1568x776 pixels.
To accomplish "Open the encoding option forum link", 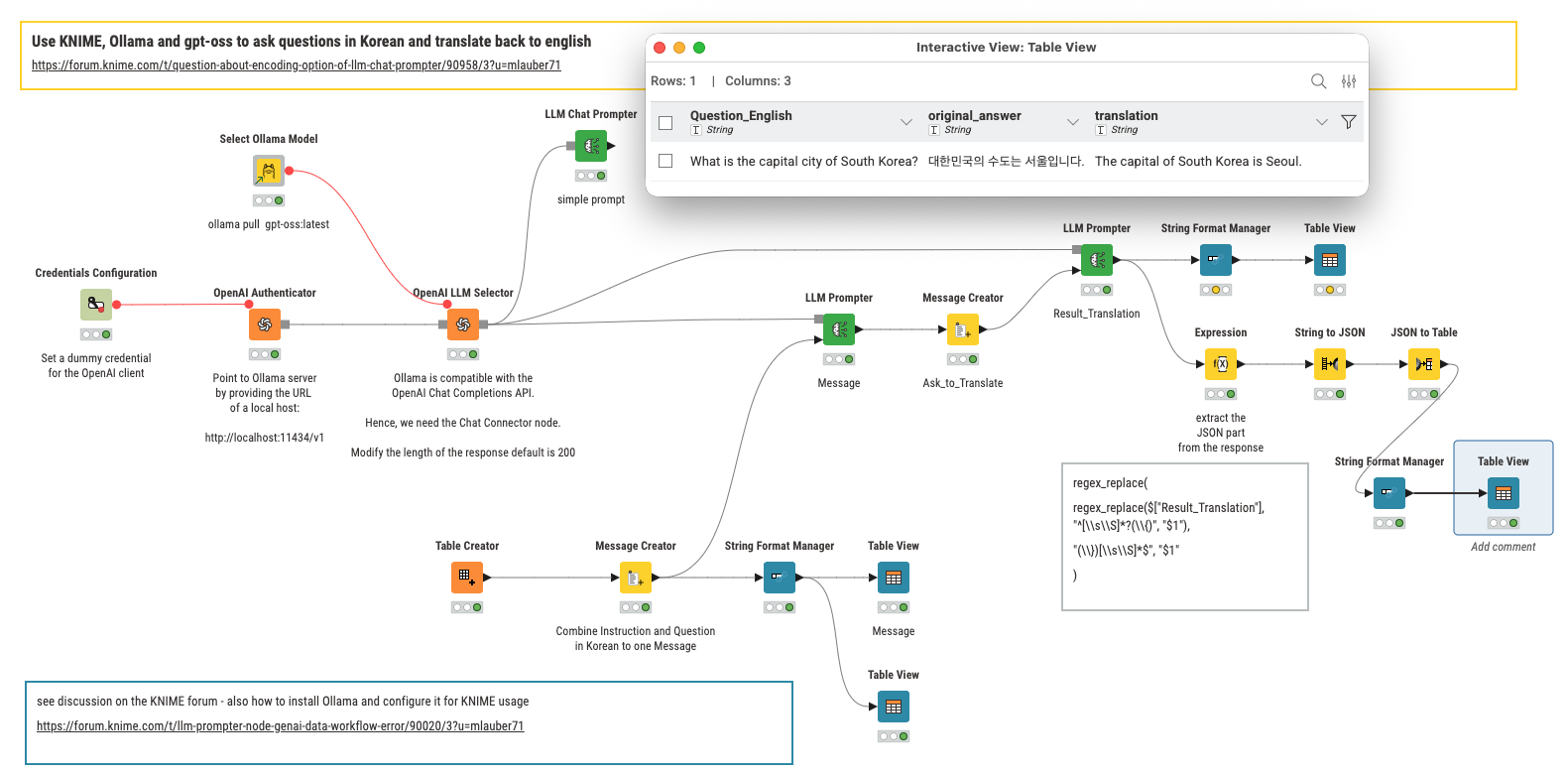I will [296, 65].
